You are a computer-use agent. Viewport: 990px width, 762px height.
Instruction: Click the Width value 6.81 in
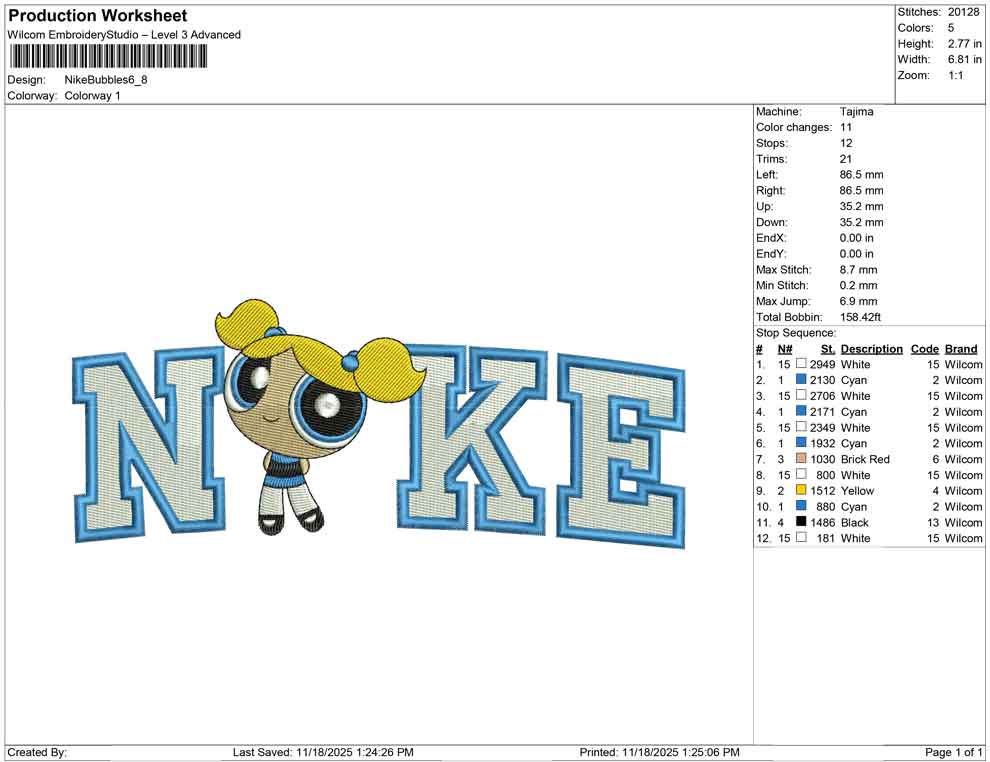coord(965,59)
